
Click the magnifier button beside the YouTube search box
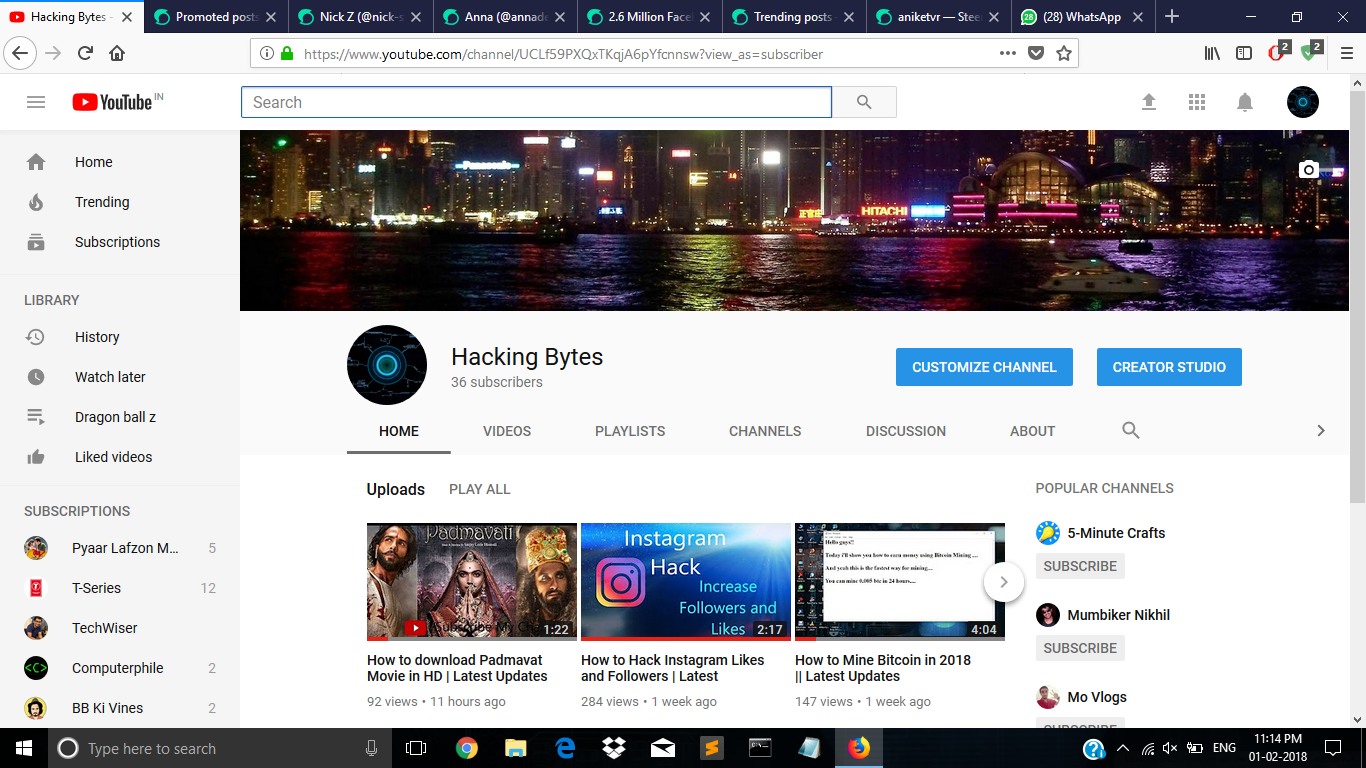864,102
